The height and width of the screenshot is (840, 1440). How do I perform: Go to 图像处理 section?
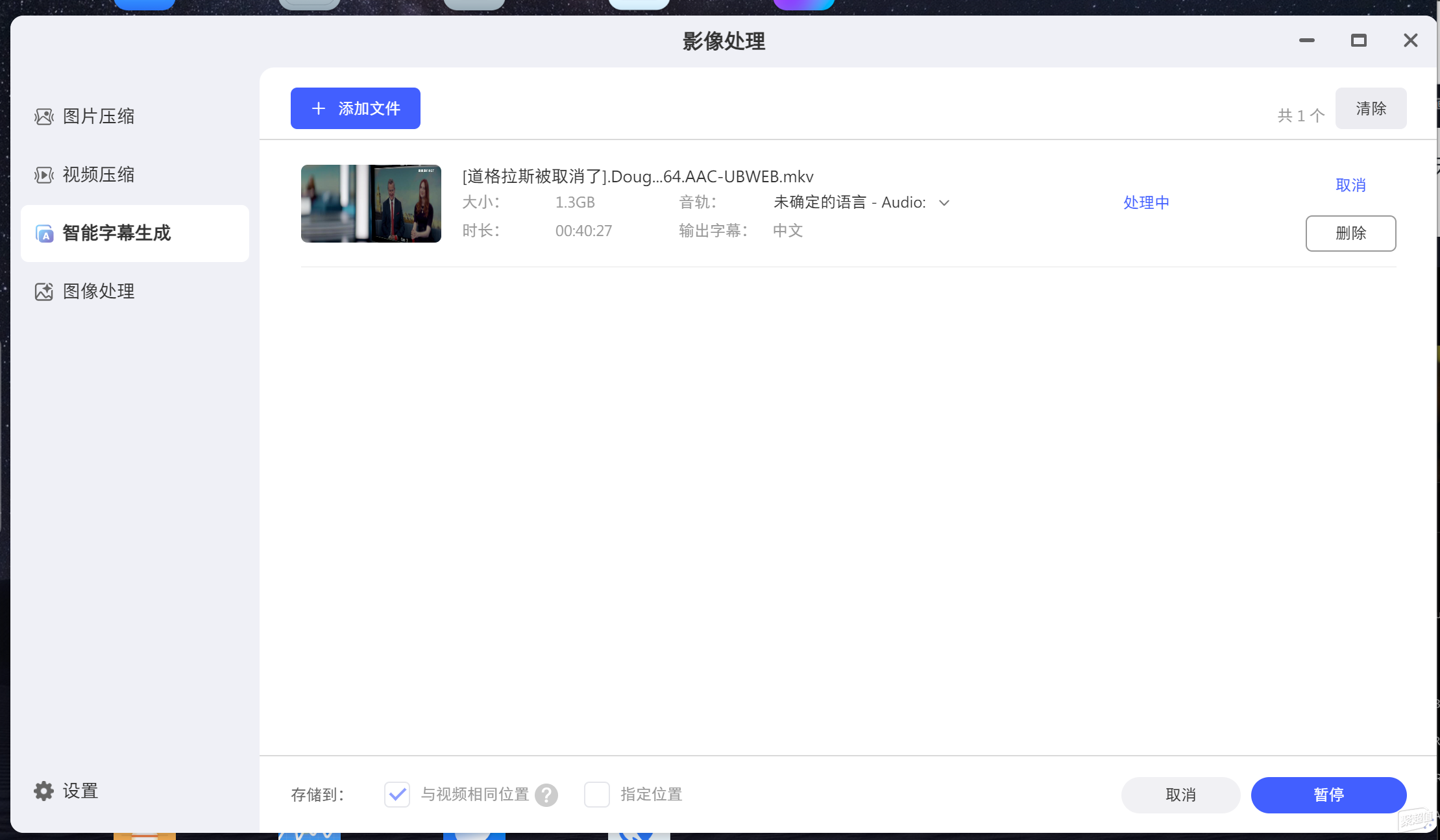click(x=135, y=292)
